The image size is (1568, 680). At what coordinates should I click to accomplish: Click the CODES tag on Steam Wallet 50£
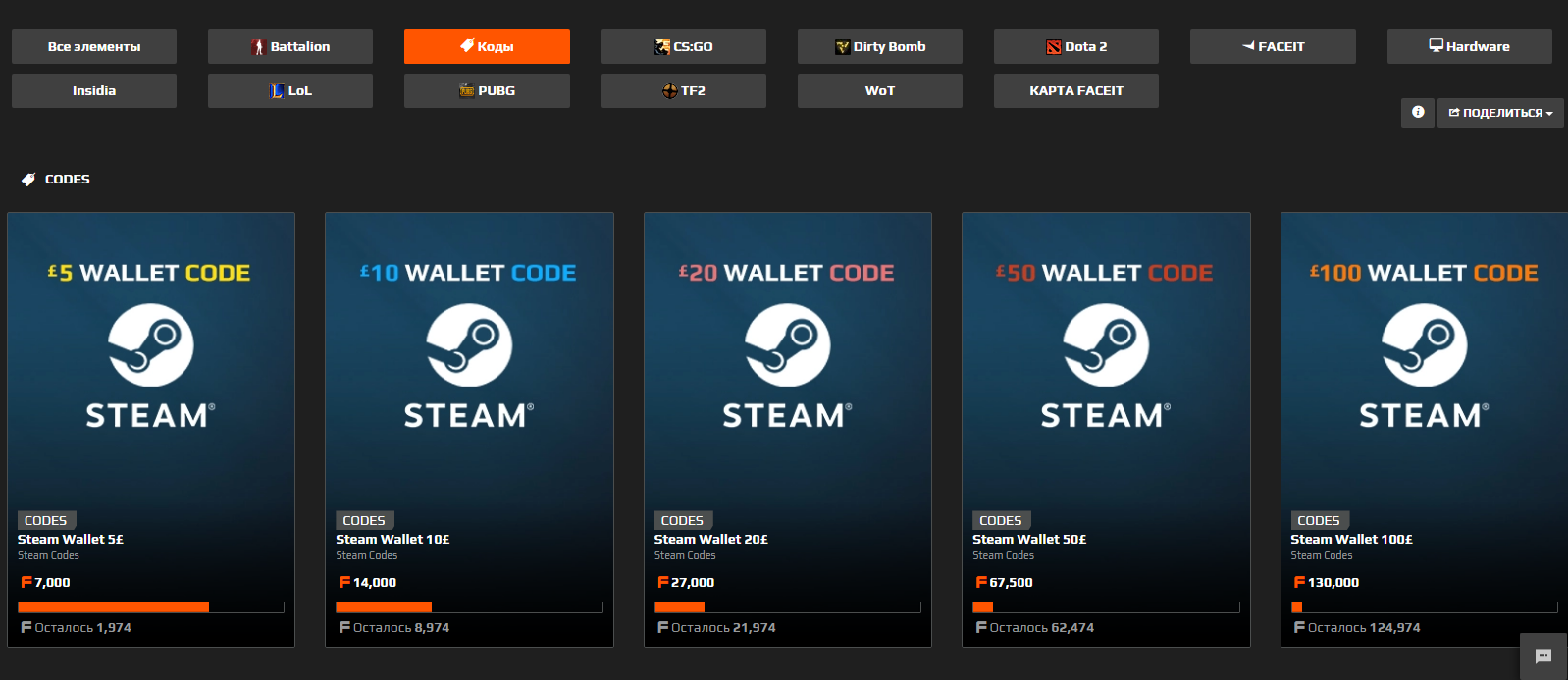tap(1001, 520)
